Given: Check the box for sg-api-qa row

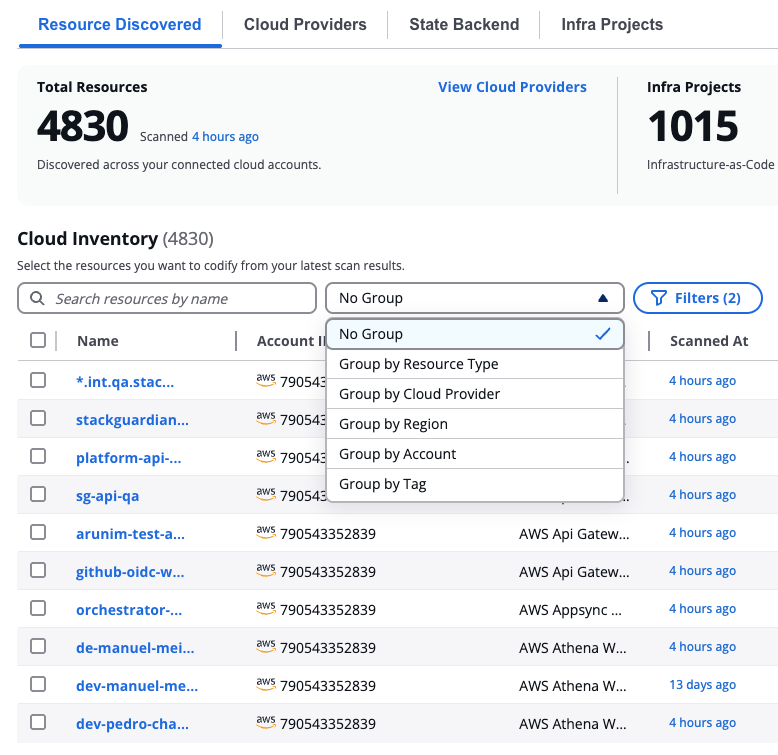Looking at the screenshot, I should tap(38, 494).
